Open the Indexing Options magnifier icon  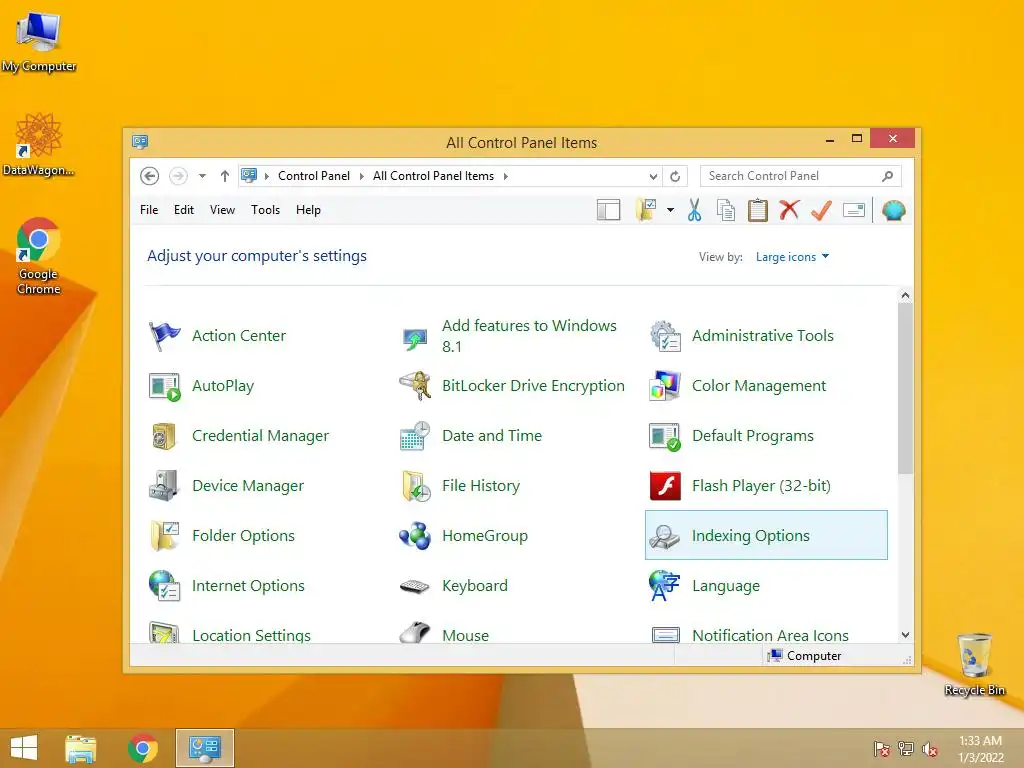665,537
